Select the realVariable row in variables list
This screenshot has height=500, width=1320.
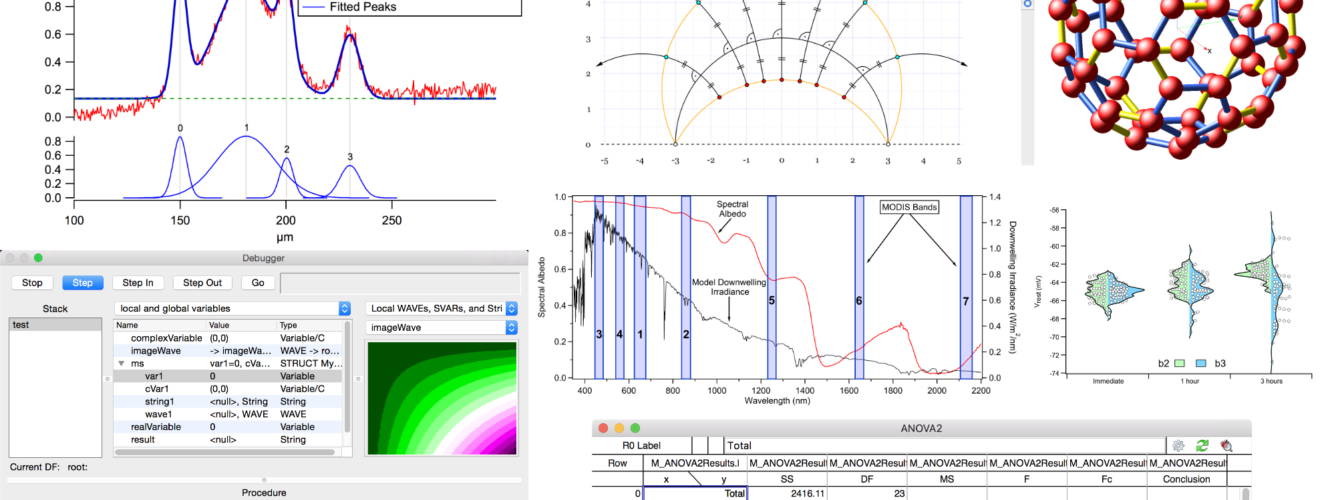pos(228,427)
